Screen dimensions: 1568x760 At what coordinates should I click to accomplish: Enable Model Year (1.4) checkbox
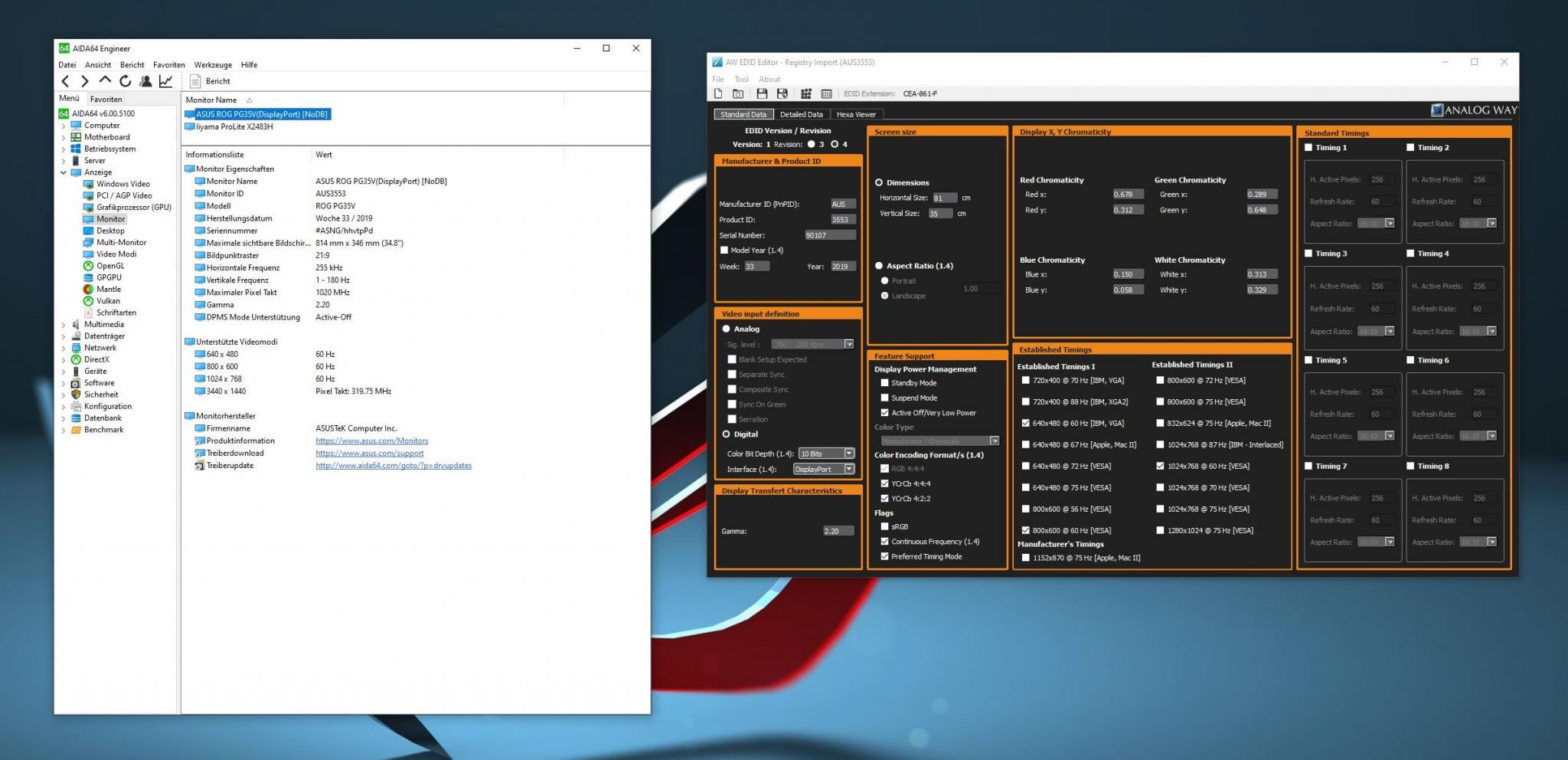(724, 251)
